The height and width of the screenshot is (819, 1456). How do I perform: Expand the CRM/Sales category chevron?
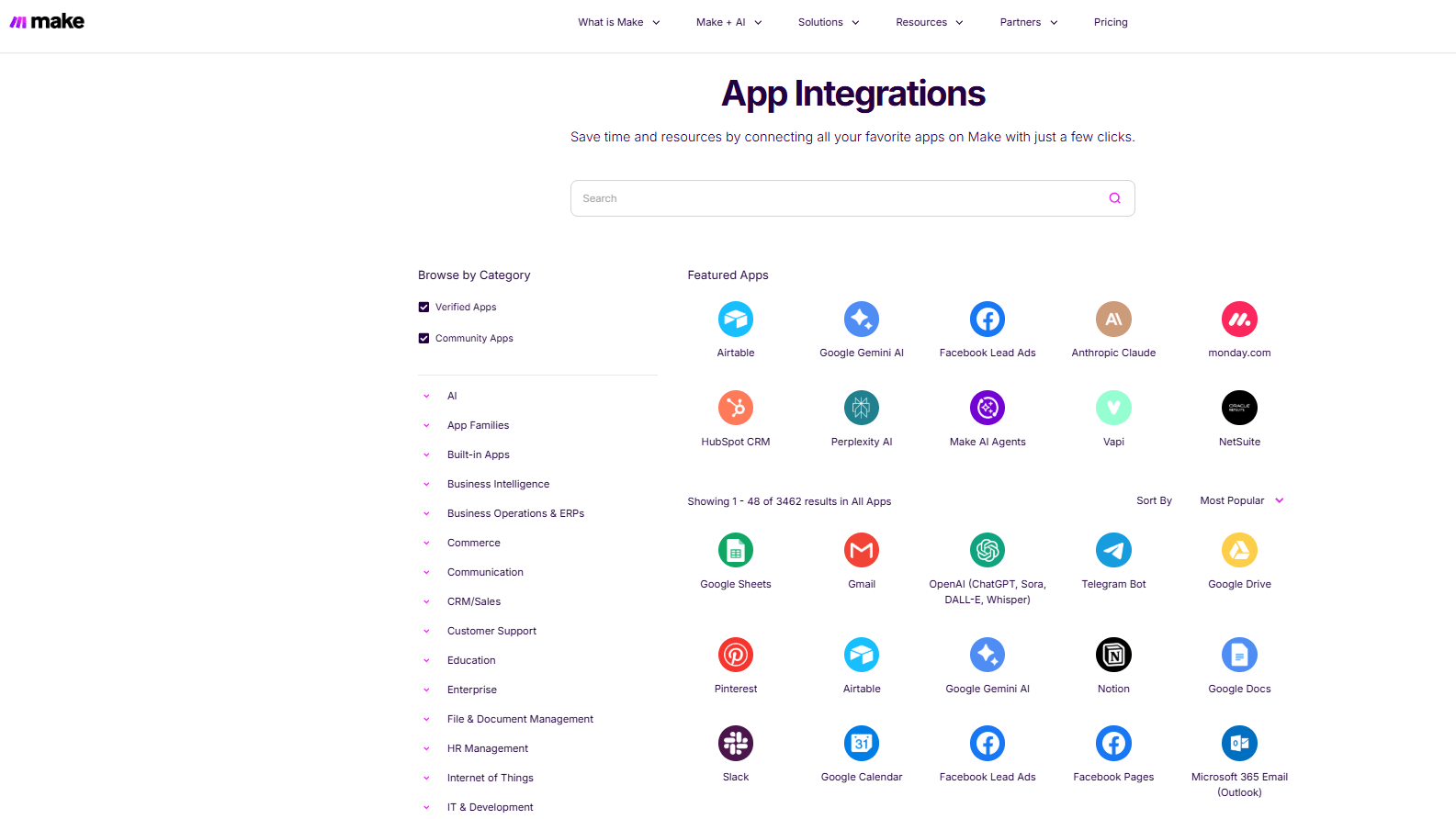point(426,602)
